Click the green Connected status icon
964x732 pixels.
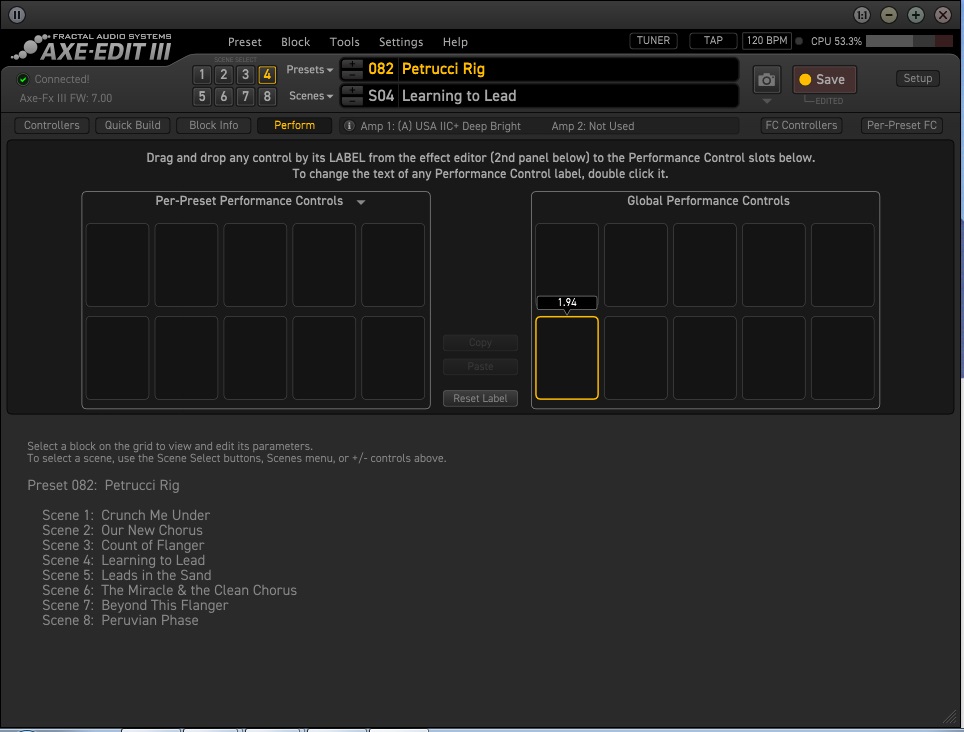coord(23,79)
